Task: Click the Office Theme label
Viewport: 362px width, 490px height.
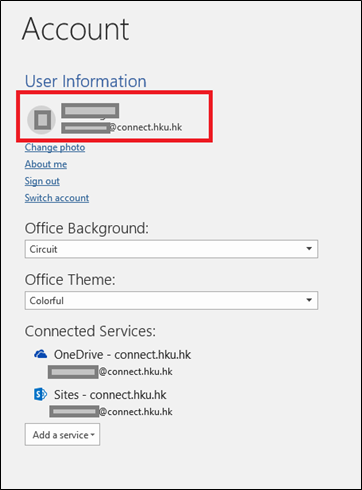Action: (70, 280)
